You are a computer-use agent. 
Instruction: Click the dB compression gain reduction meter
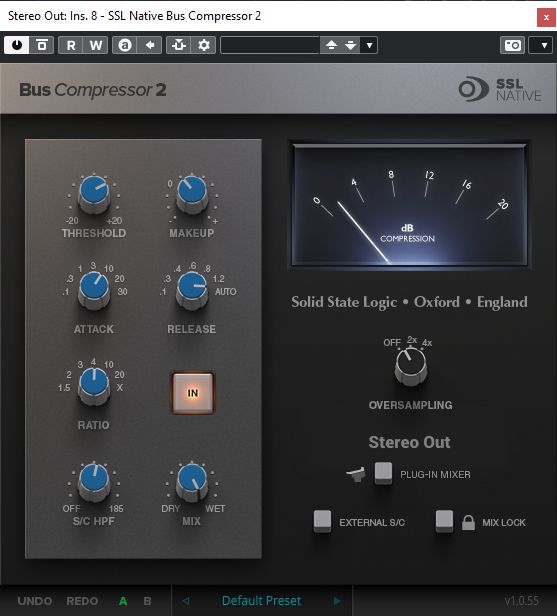409,205
